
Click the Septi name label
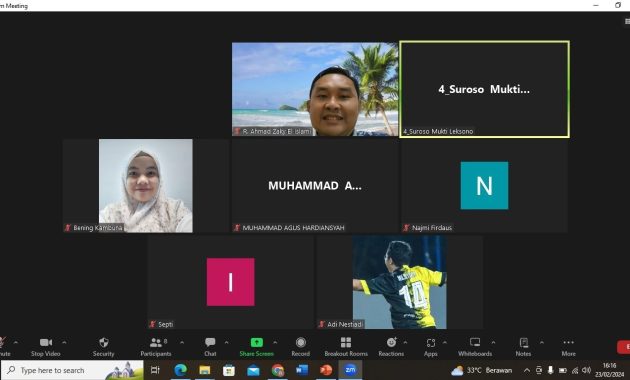point(166,324)
